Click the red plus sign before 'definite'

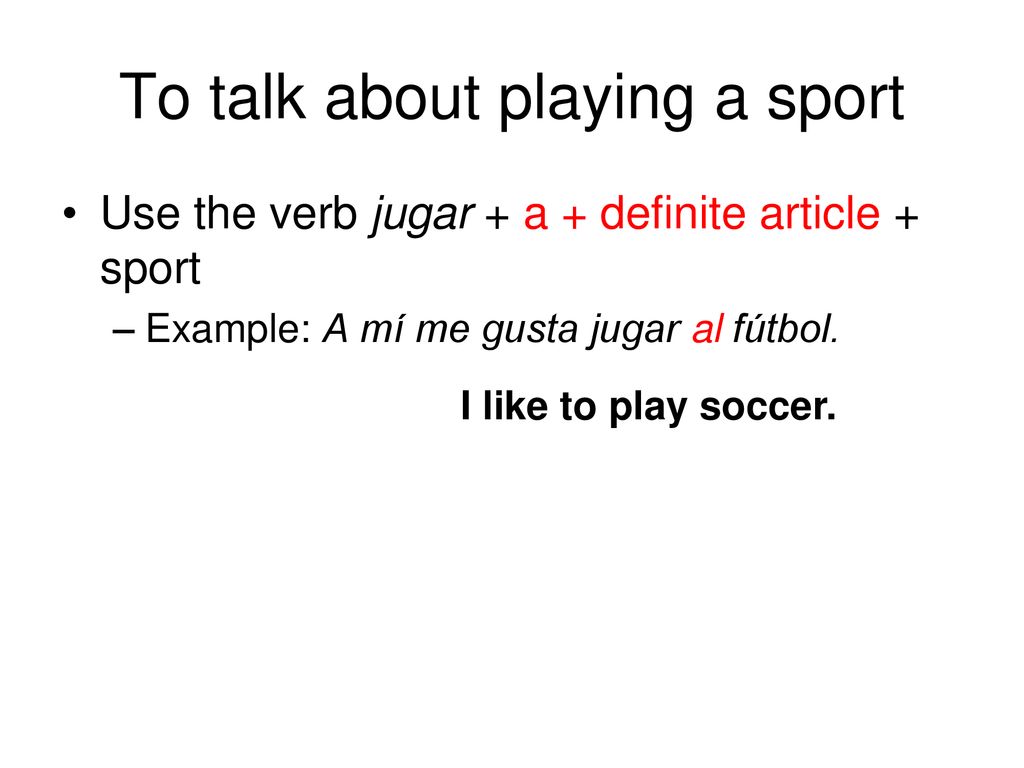[x=573, y=218]
